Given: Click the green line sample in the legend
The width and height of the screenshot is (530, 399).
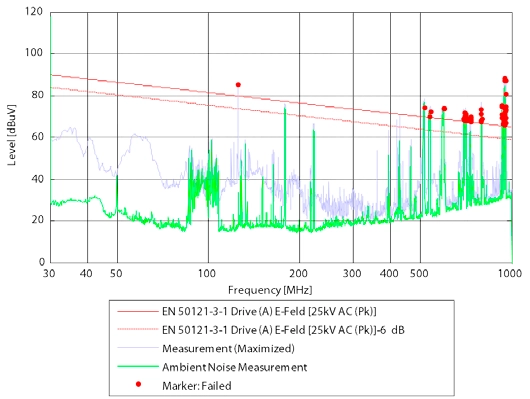Looking at the screenshot, I should (138, 367).
